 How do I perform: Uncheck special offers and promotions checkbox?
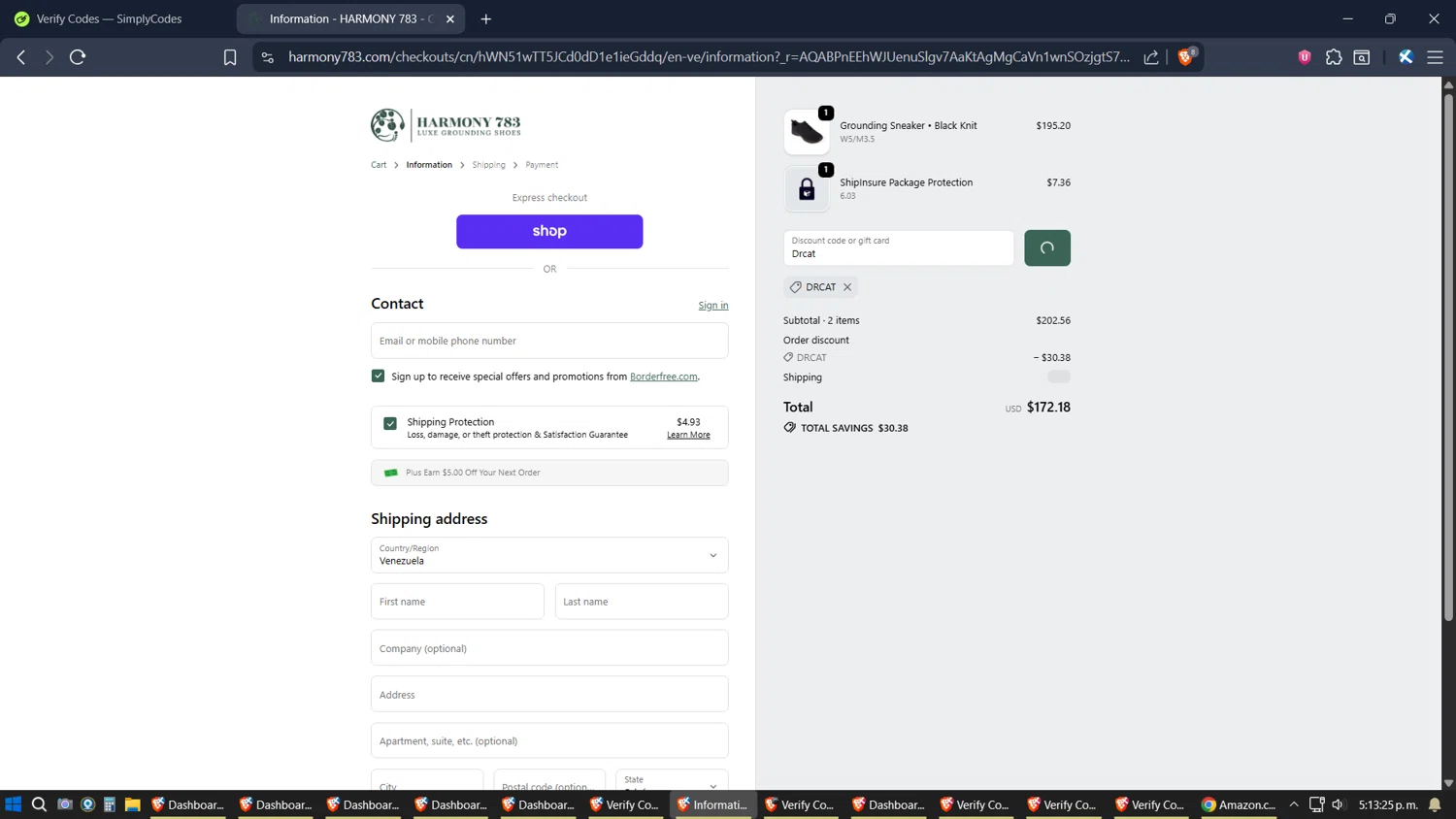point(379,376)
